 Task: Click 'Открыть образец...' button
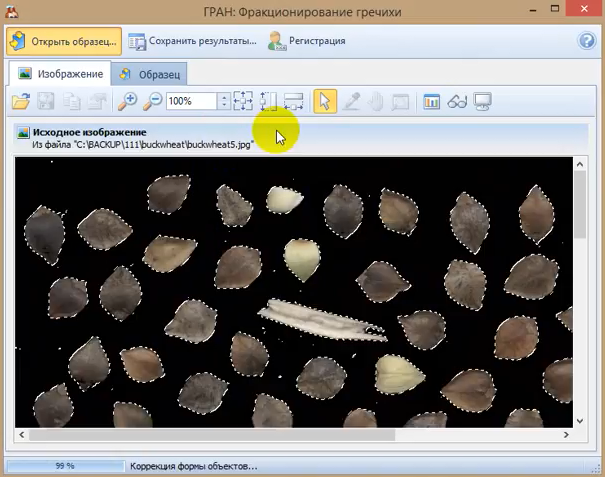coord(64,41)
